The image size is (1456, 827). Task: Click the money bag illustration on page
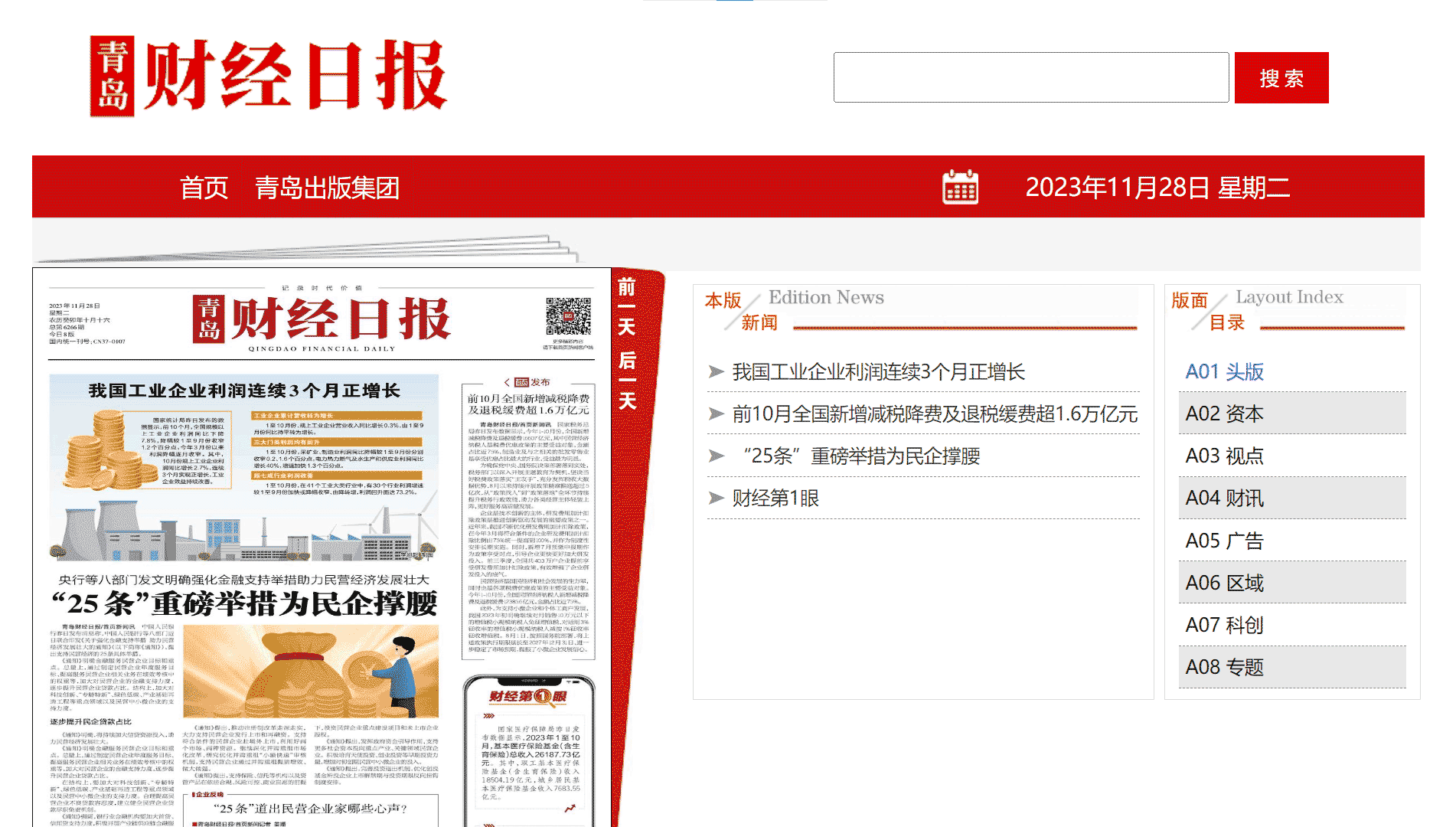[x=311, y=672]
